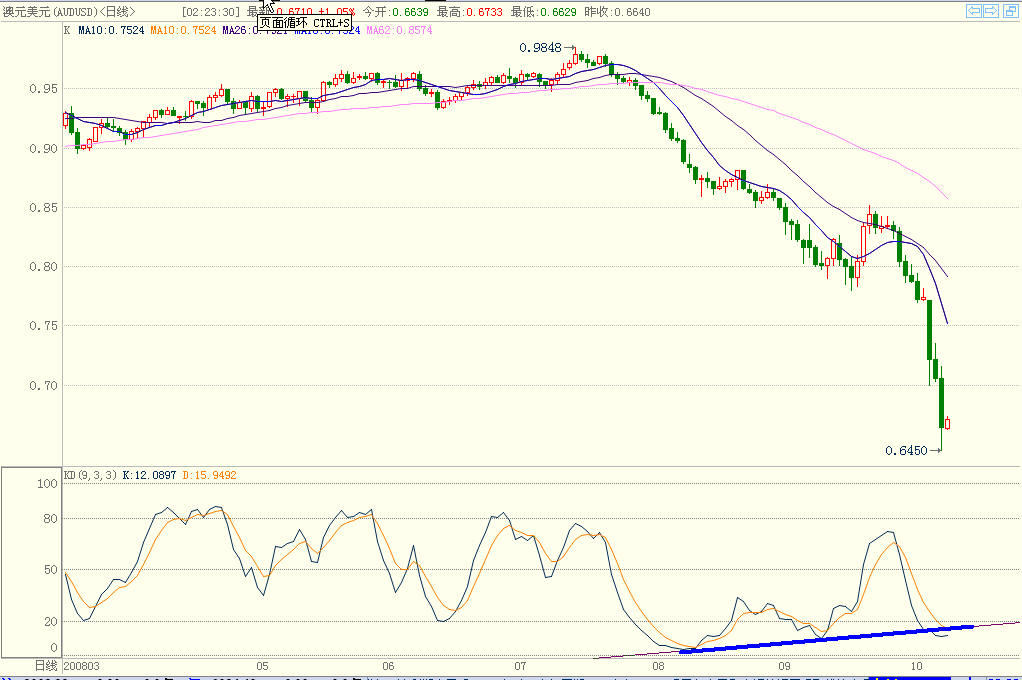Click the KD(9,3,3) indicator label

point(90,475)
